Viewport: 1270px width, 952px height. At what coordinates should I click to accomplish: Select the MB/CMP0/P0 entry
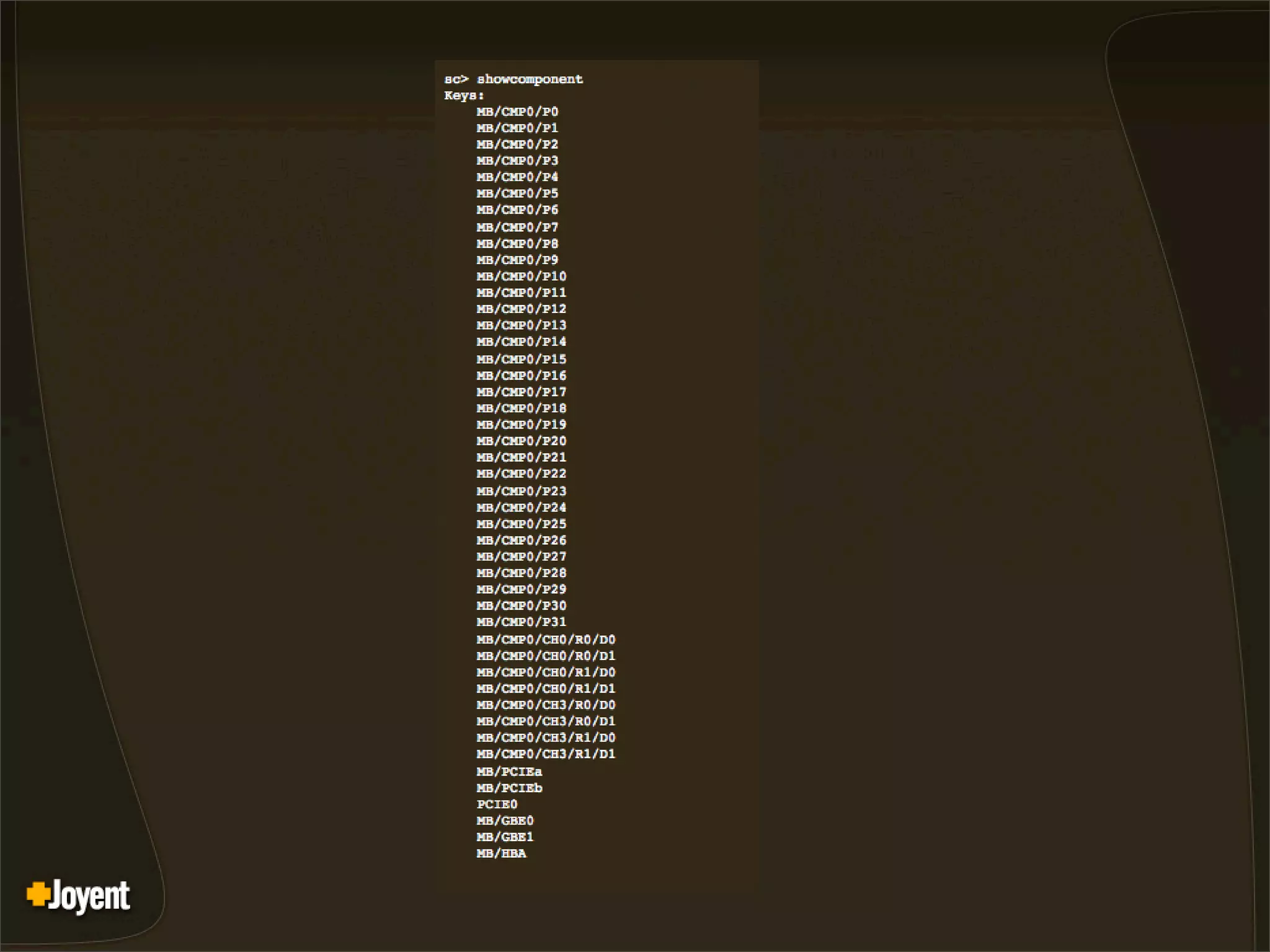(517, 112)
